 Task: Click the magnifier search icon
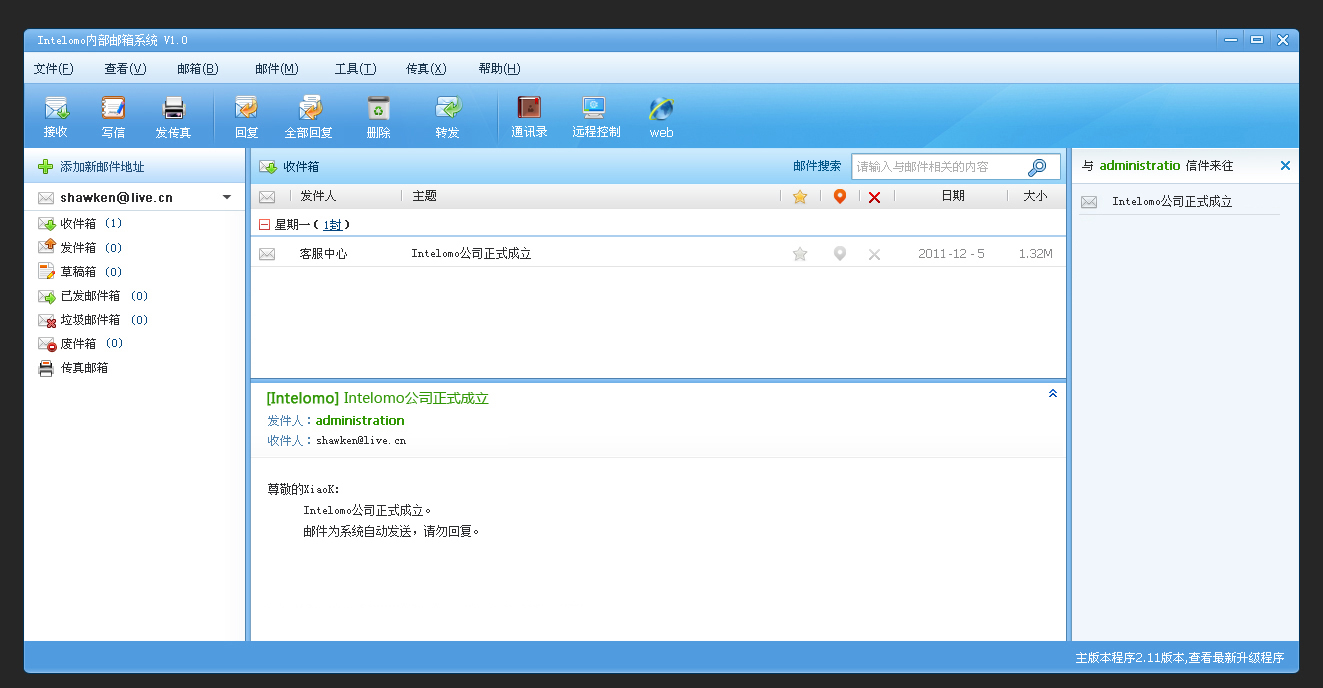point(1037,167)
